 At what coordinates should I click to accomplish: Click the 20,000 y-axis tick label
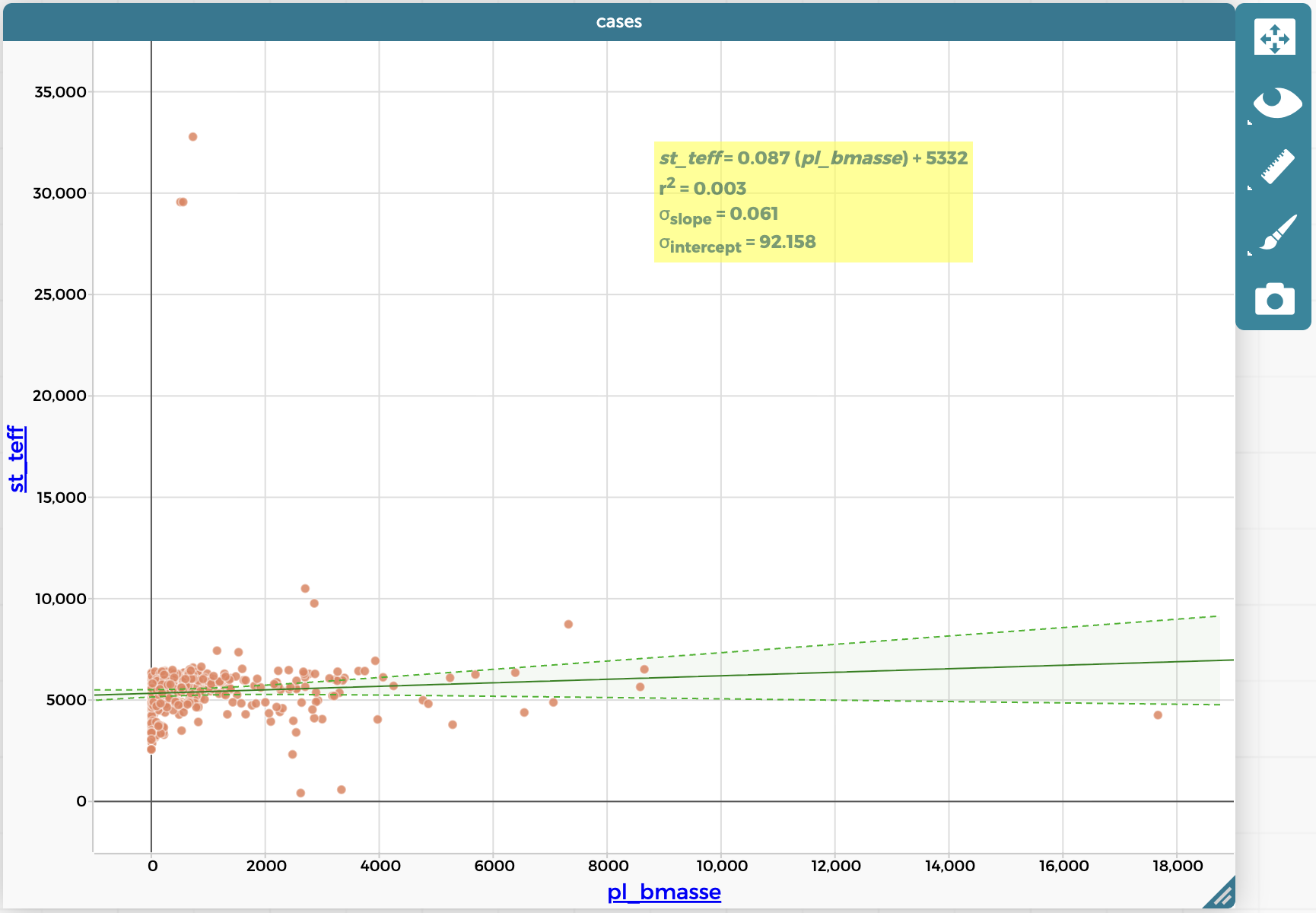tap(60, 396)
